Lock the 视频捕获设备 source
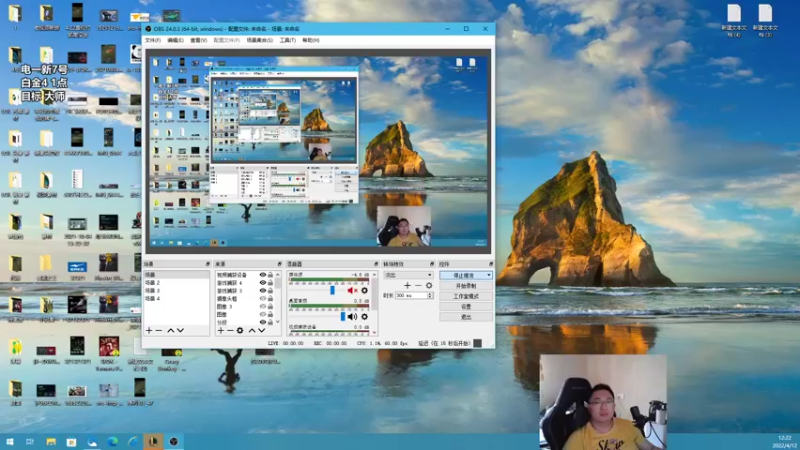Screen dimensions: 800x450 tap(270, 275)
